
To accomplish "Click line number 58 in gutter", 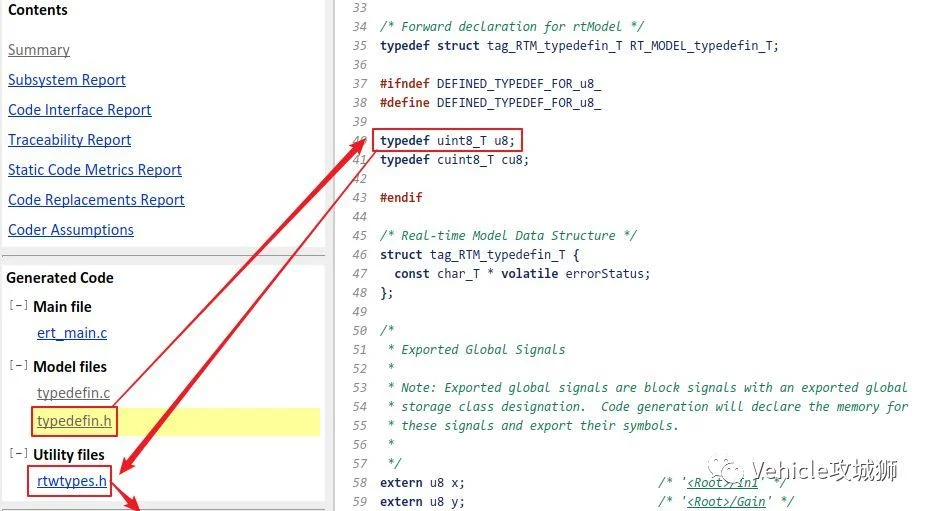I will click(x=359, y=483).
